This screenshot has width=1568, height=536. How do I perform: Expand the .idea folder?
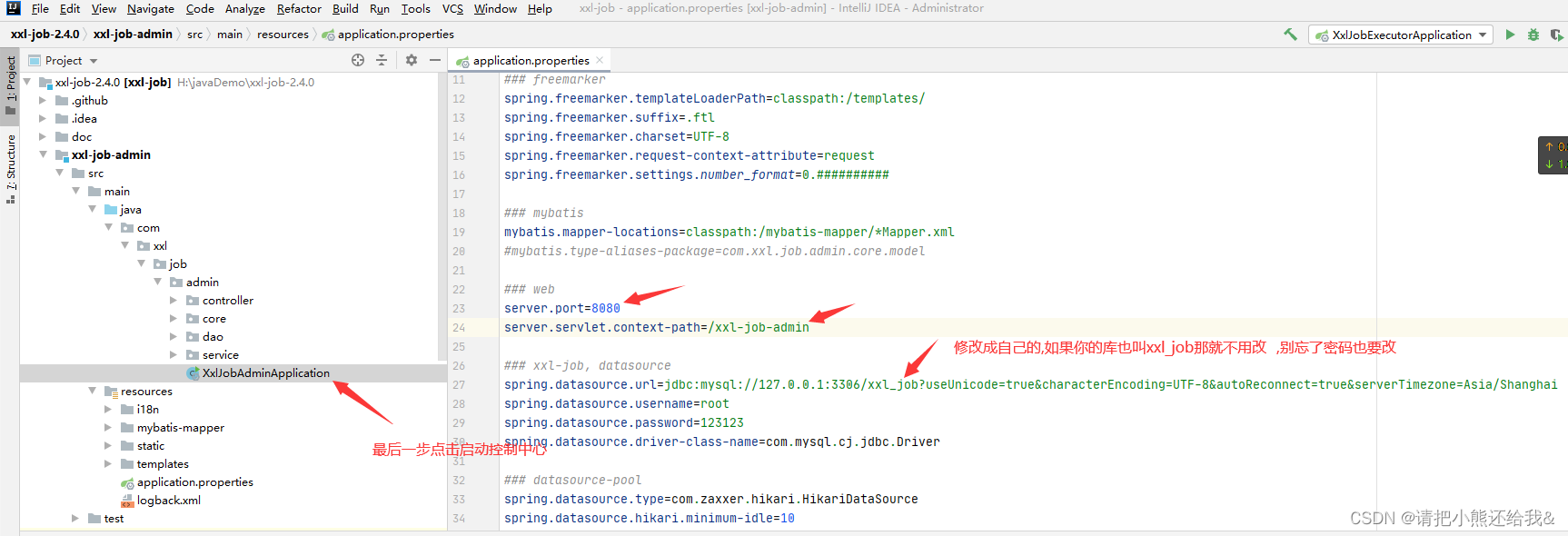43,118
